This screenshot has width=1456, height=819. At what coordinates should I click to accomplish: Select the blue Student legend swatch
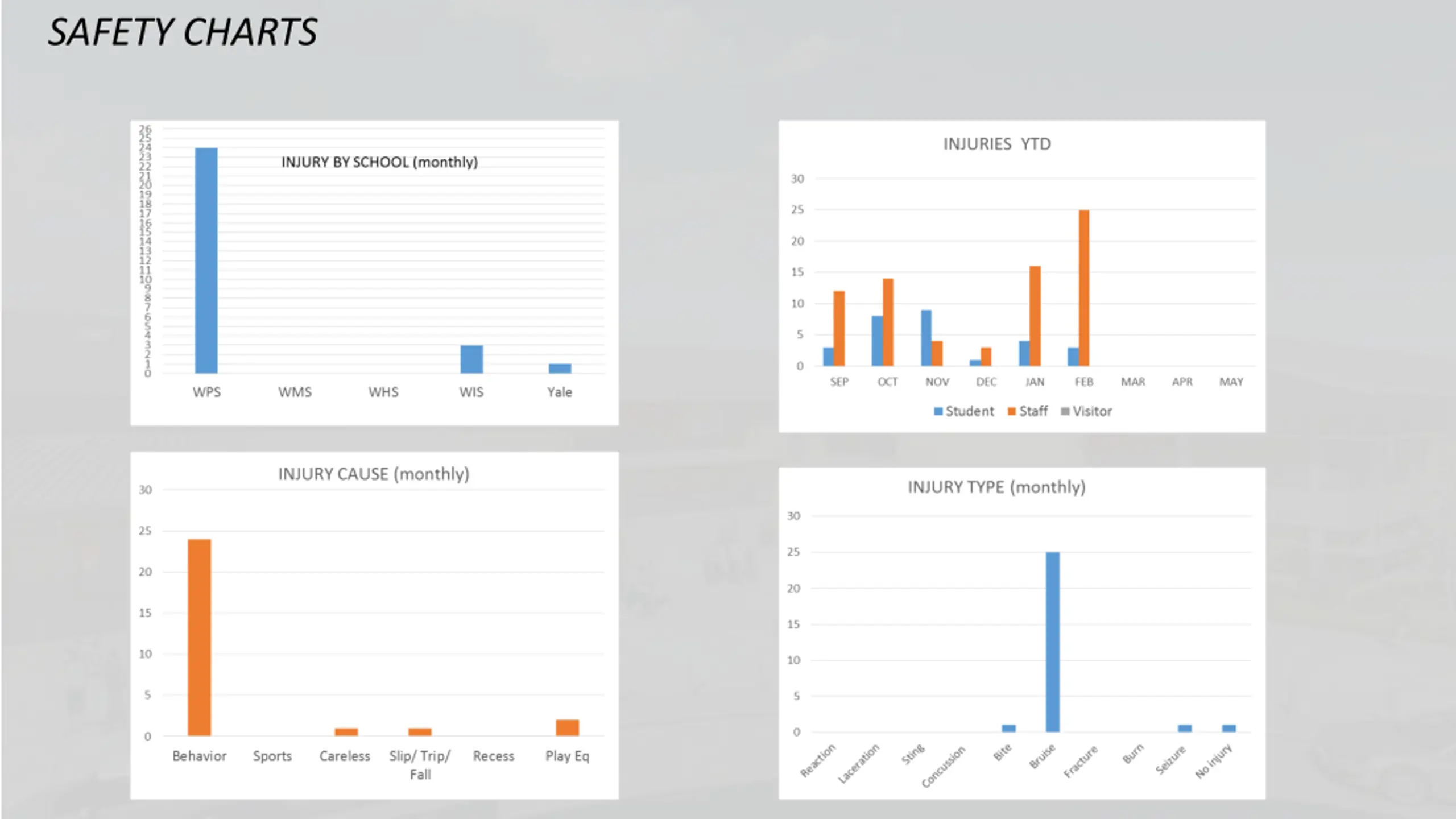coord(938,411)
